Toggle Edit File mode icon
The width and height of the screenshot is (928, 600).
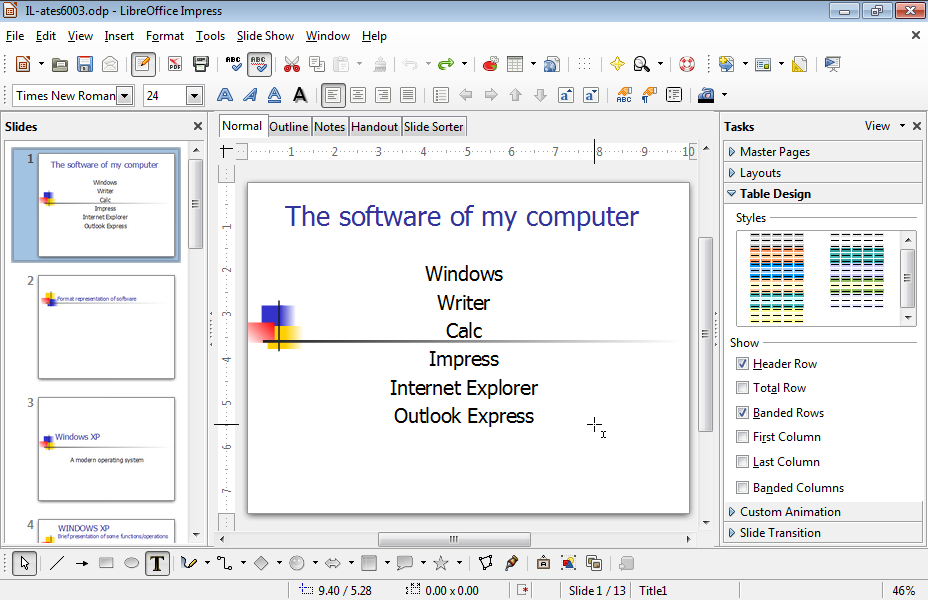click(143, 64)
